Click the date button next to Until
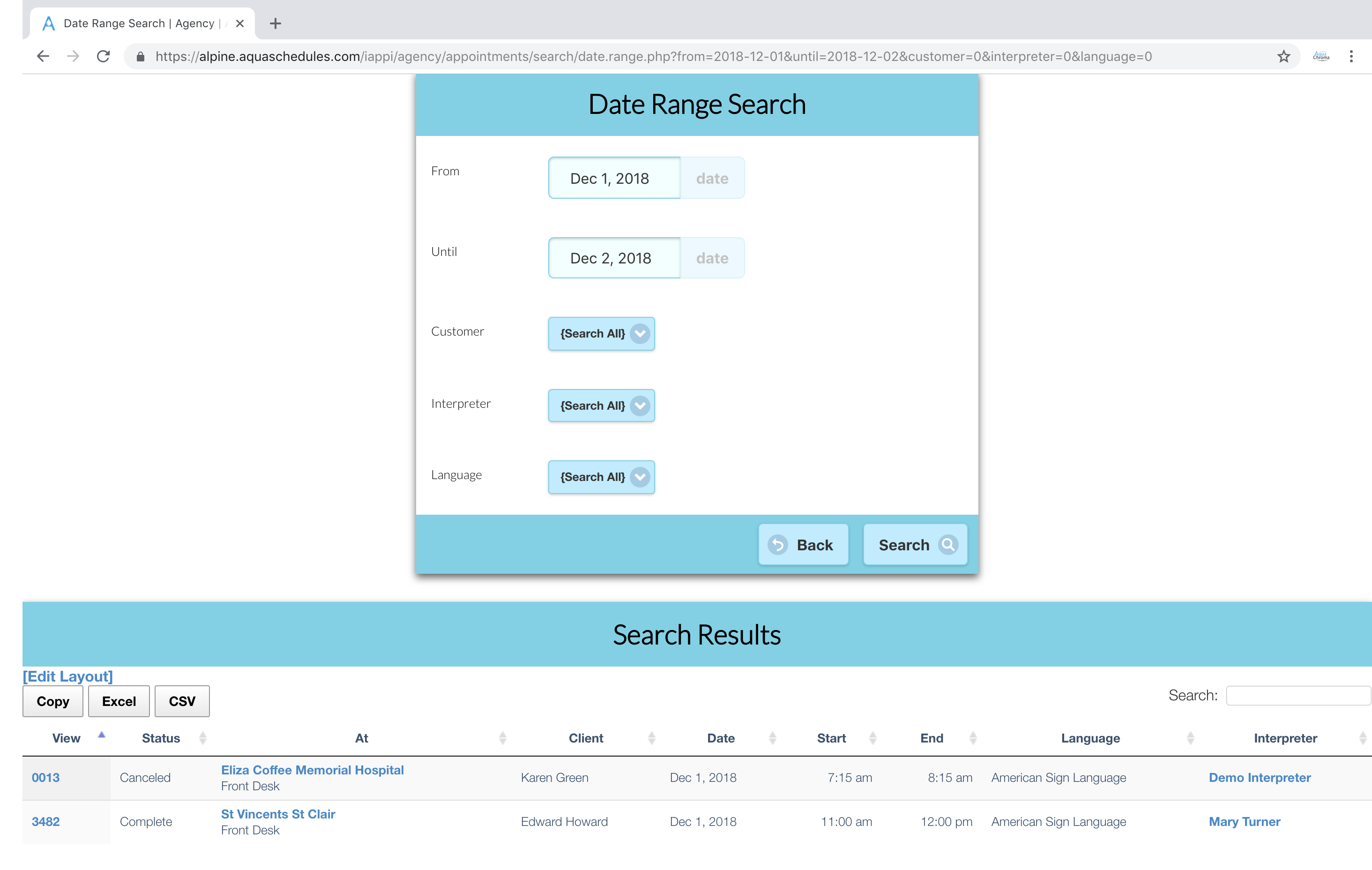 coord(712,258)
